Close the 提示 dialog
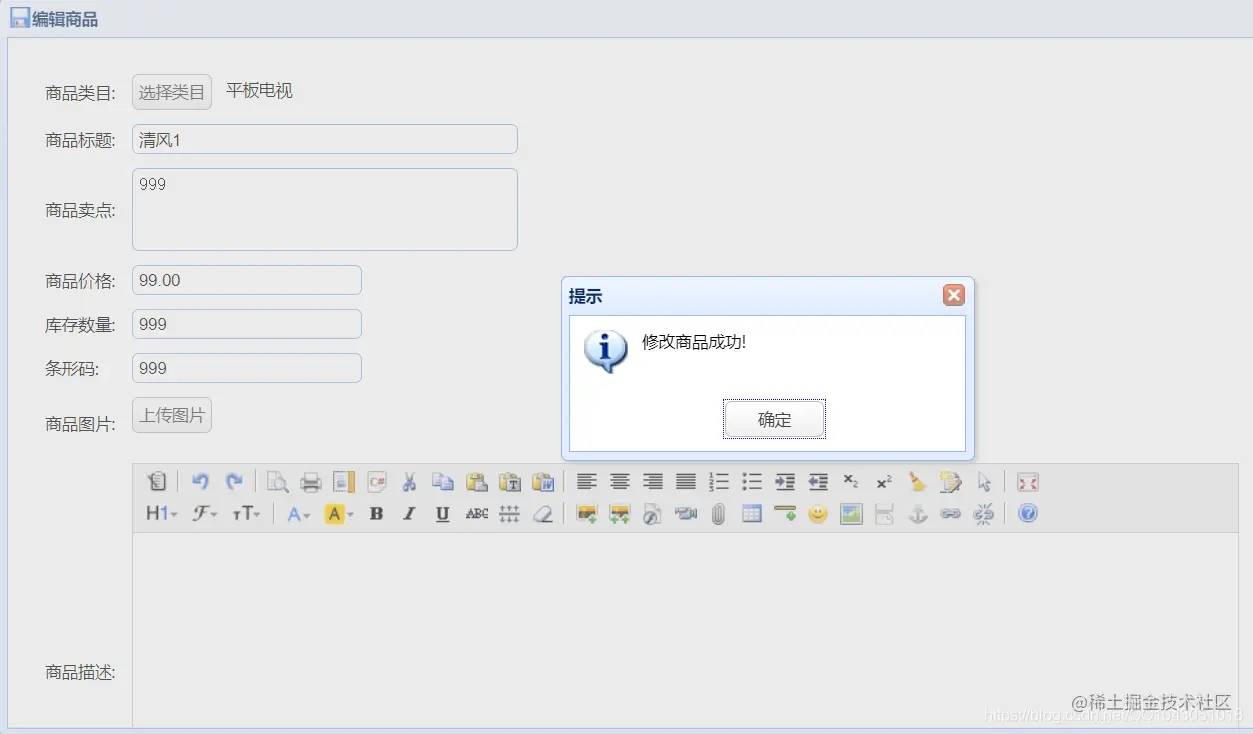Screen dimensions: 1253x734 pos(954,295)
